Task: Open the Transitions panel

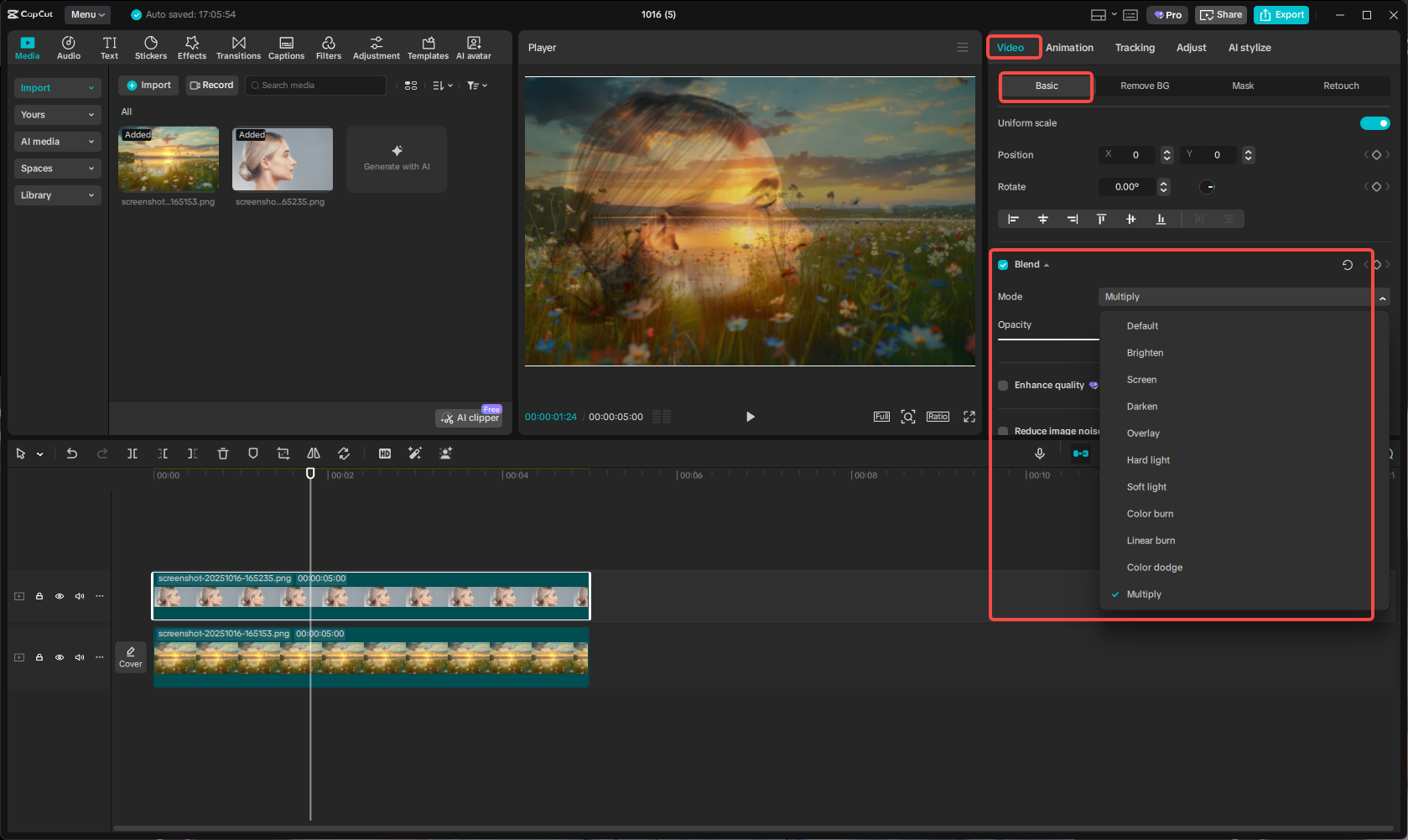Action: pyautogui.click(x=238, y=47)
